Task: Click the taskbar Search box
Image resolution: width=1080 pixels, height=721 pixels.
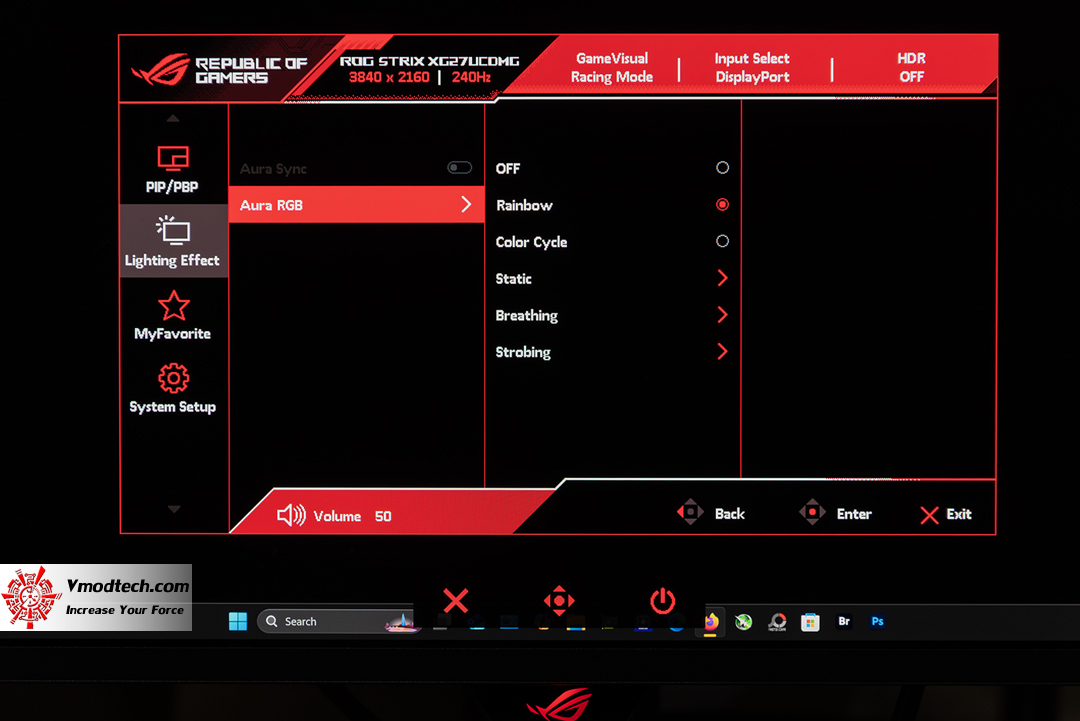Action: 339,621
